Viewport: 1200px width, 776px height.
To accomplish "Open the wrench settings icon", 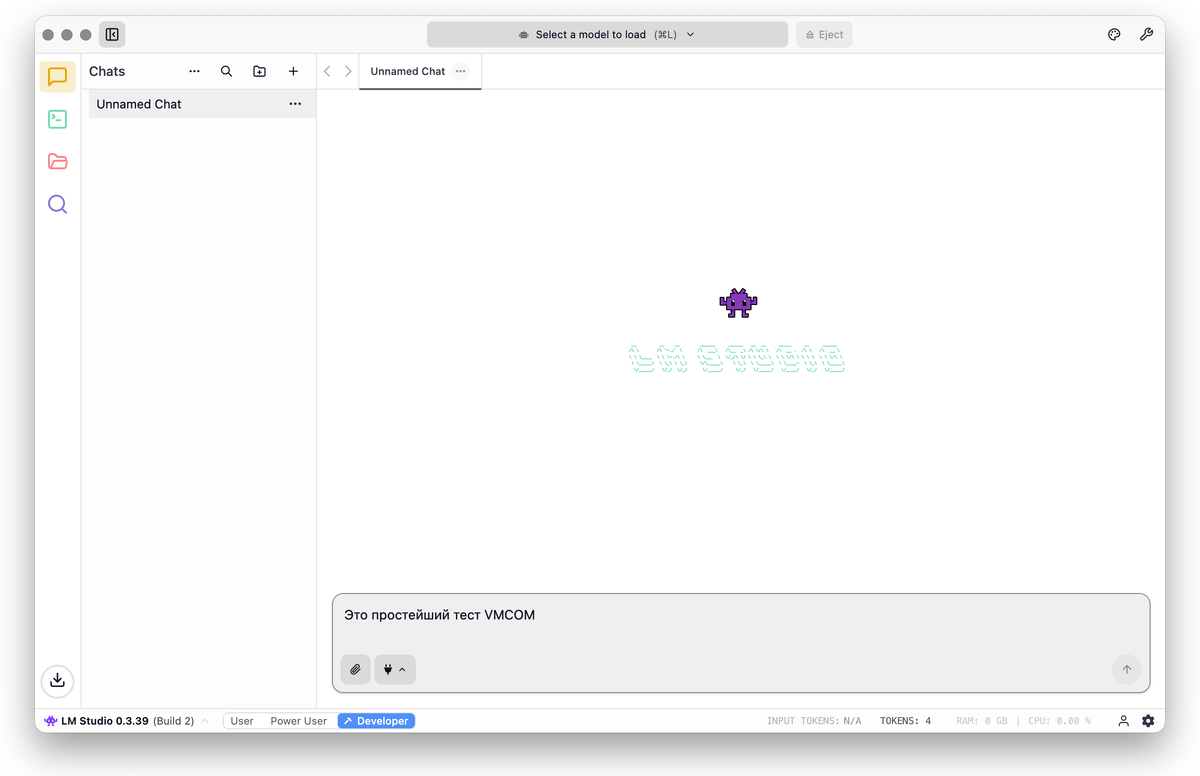I will [x=1146, y=34].
